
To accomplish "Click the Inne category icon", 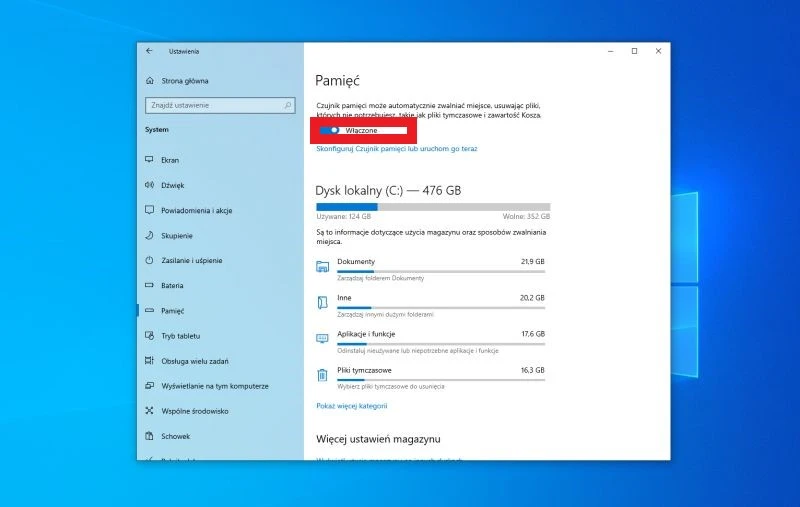I will (322, 302).
